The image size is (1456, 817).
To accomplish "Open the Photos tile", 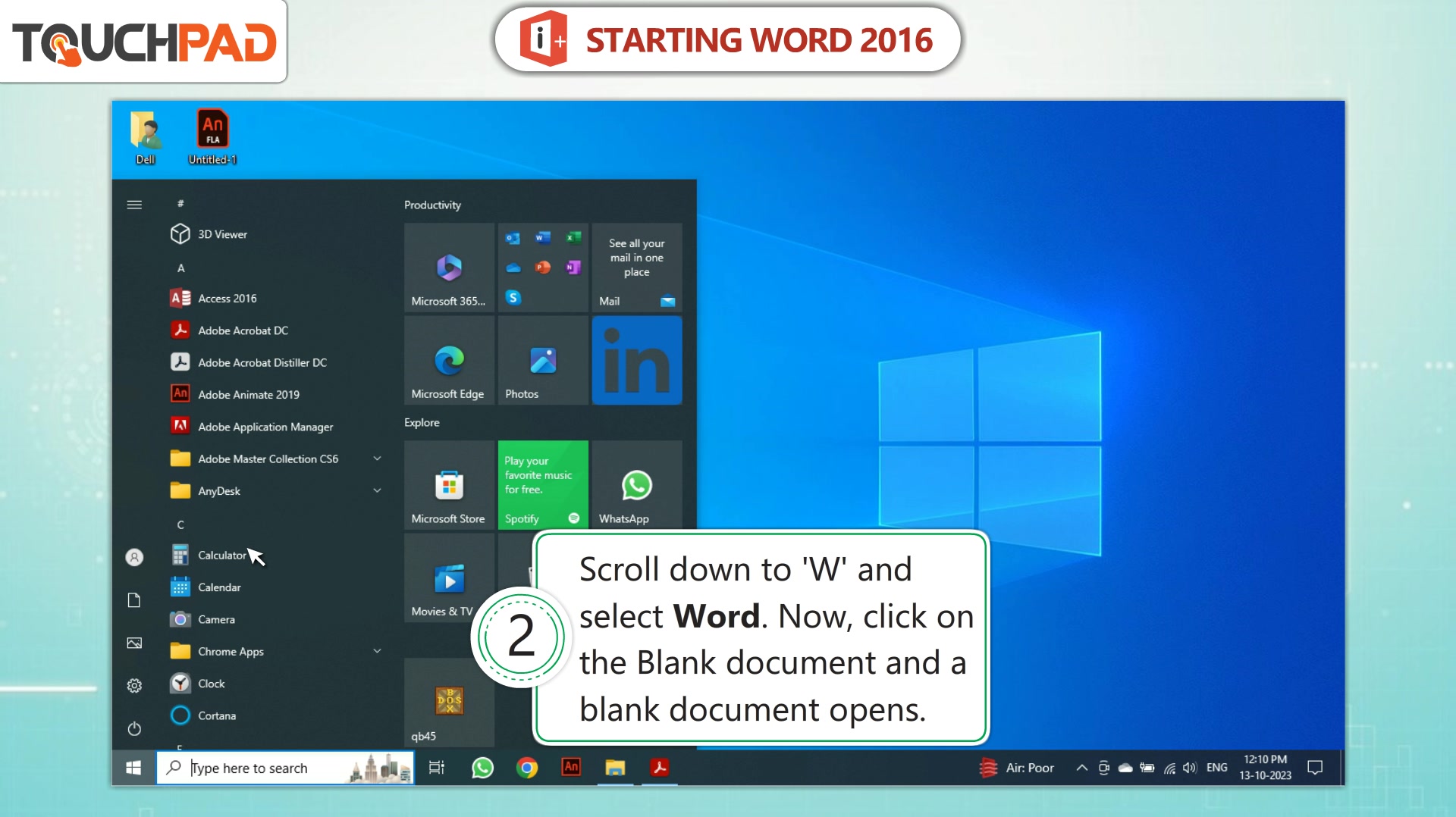I will [543, 361].
